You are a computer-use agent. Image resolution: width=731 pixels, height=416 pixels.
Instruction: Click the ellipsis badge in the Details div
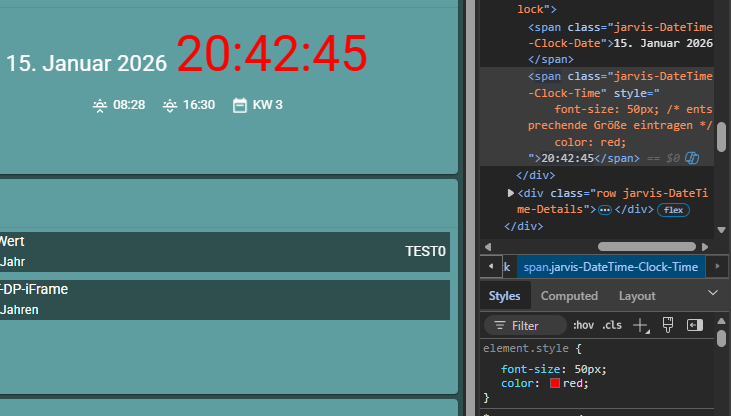point(605,210)
